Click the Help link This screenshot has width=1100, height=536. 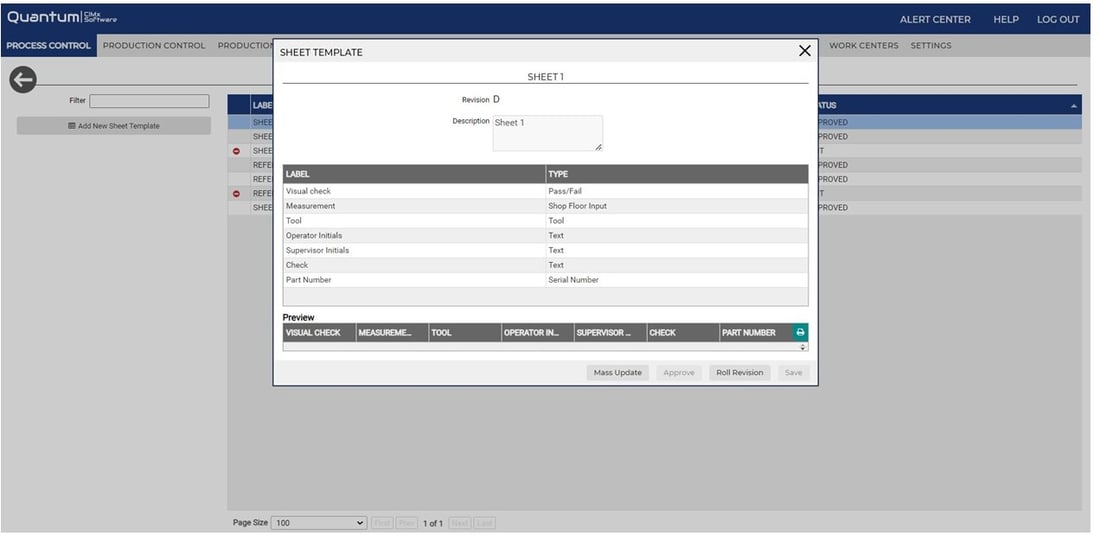(1005, 19)
